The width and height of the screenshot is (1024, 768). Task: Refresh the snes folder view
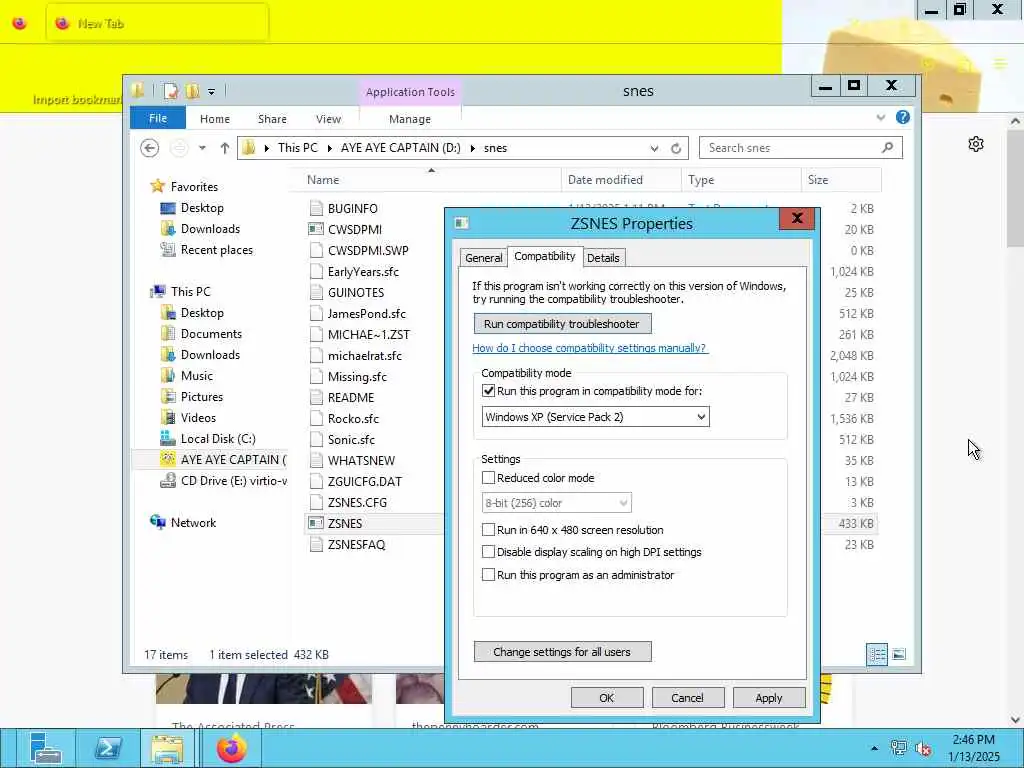click(676, 148)
